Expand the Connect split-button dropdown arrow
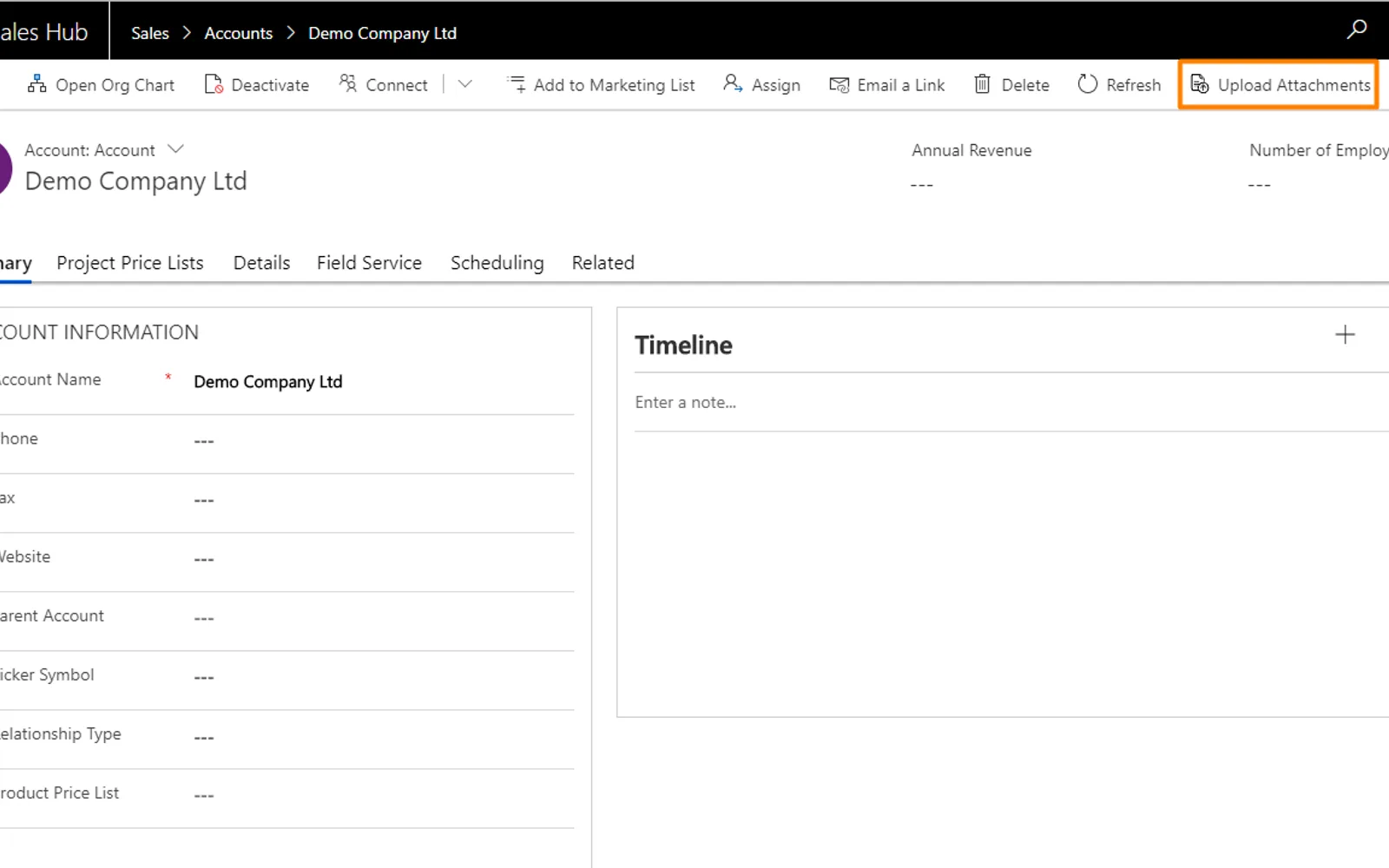The image size is (1389, 868). 465,84
